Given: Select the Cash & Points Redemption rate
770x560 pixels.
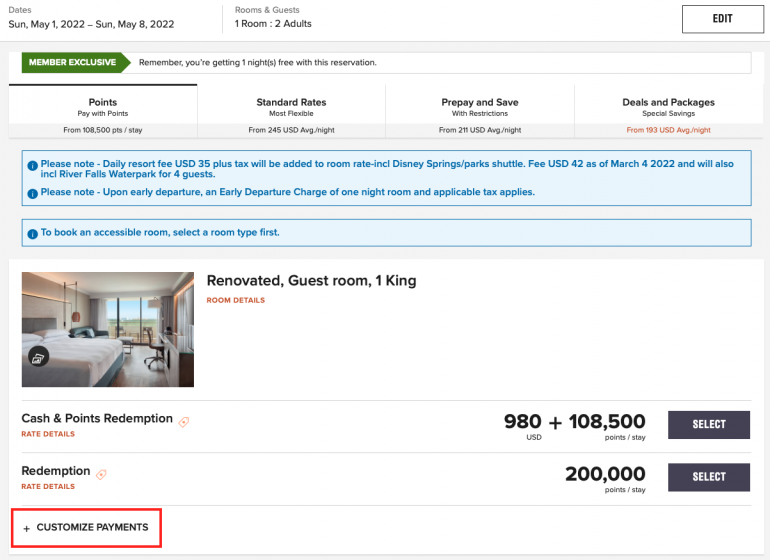Looking at the screenshot, I should [709, 424].
